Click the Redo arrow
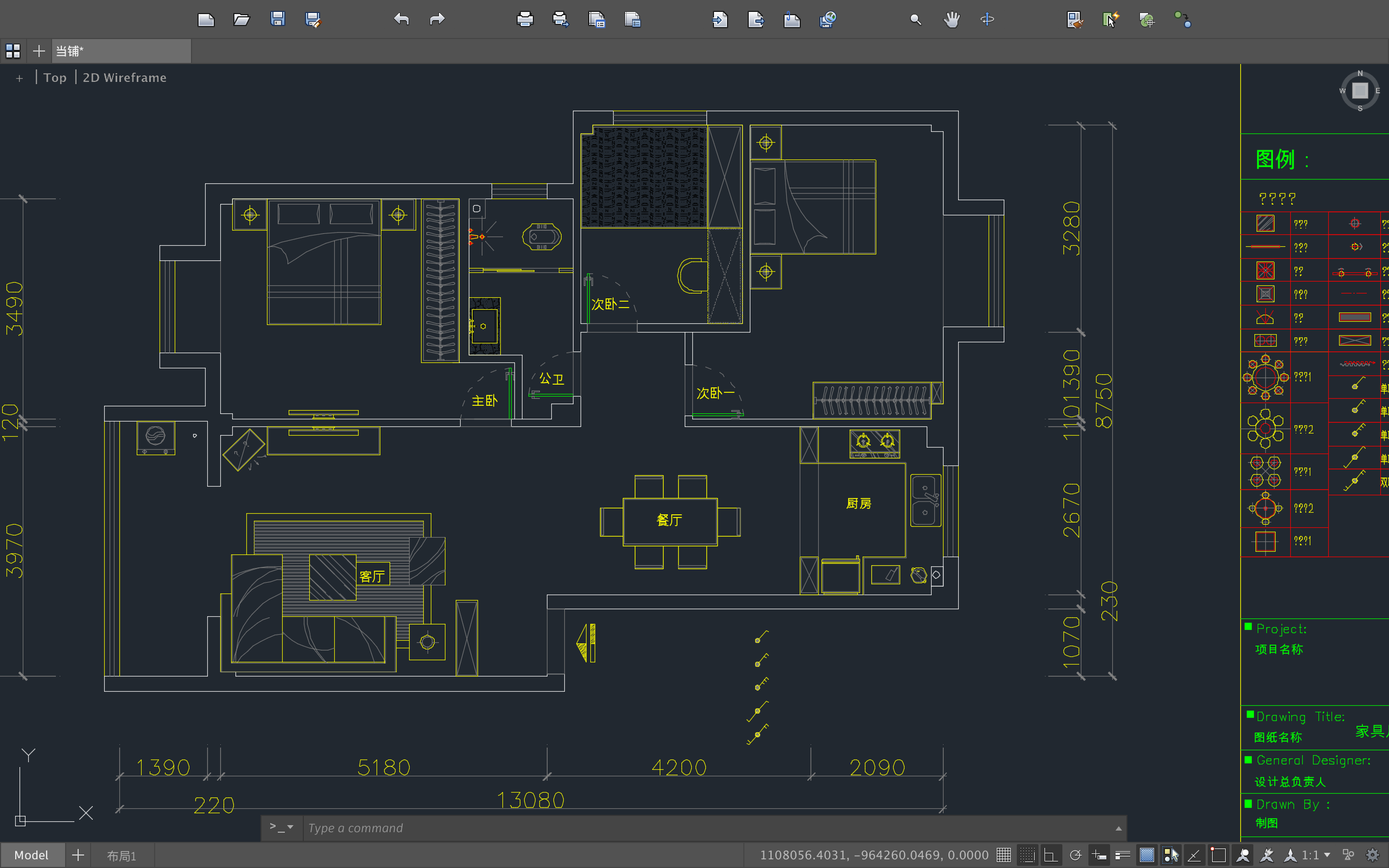The height and width of the screenshot is (868, 1389). 437,20
